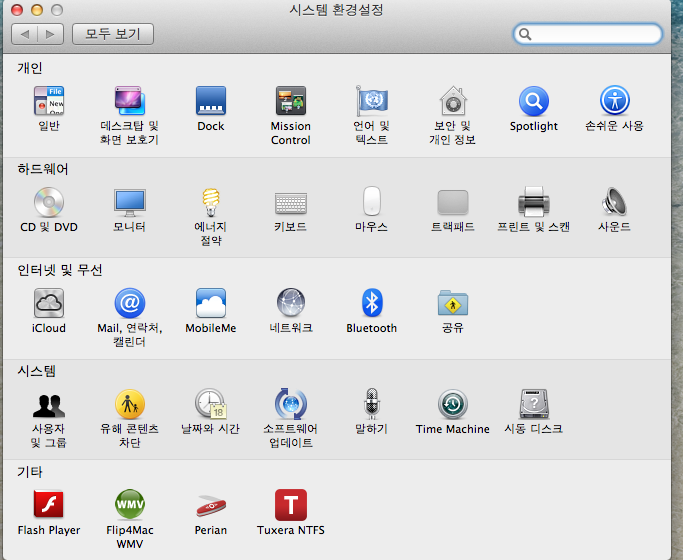Open Time Machine preferences

point(453,404)
